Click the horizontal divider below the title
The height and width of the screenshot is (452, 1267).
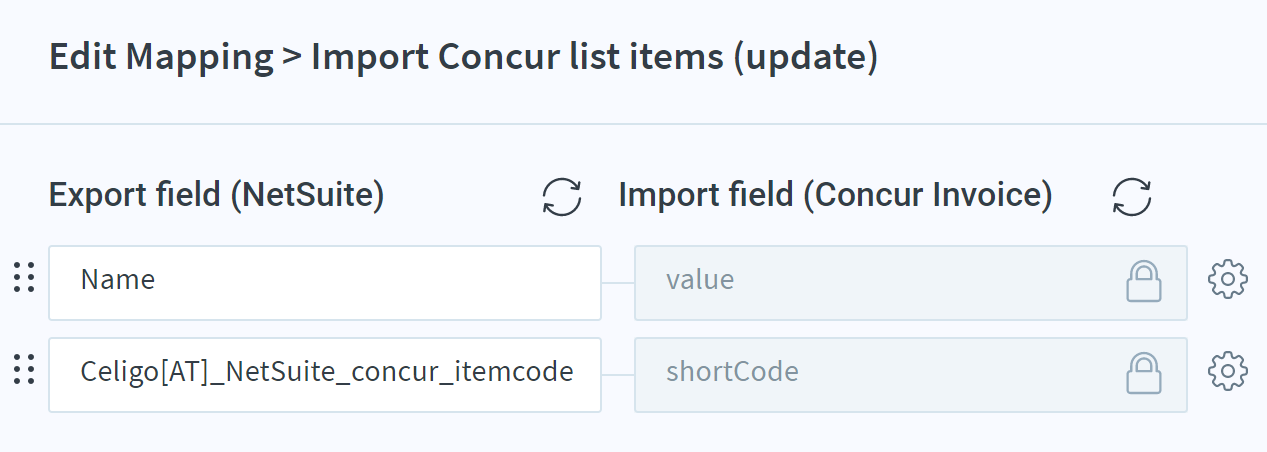pyautogui.click(x=633, y=124)
